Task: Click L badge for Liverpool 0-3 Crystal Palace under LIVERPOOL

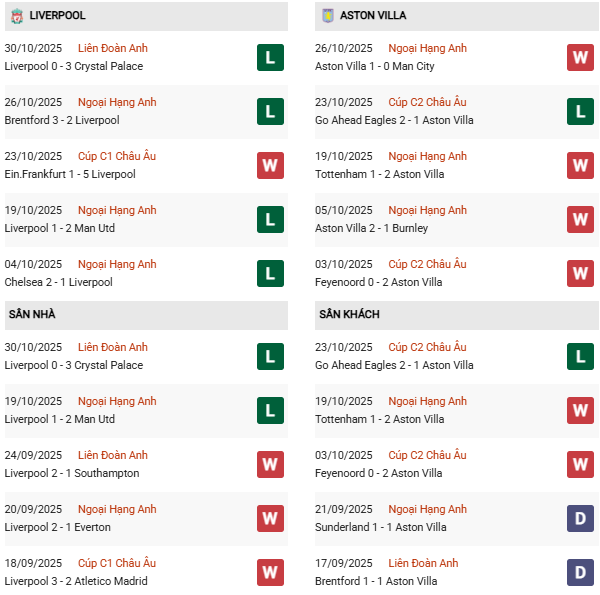Action: pos(270,58)
